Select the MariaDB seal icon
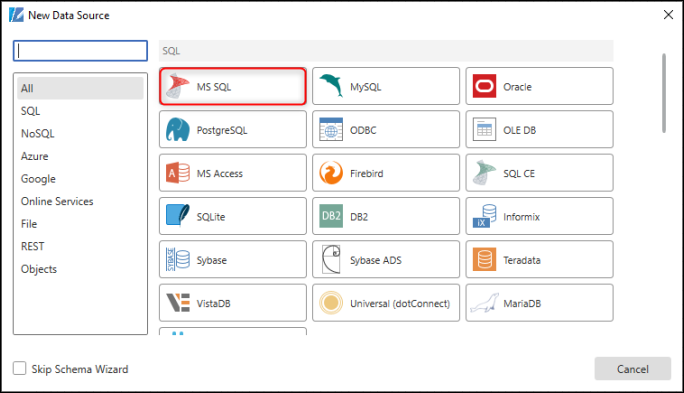Viewport: 684px width, 393px height. pyautogui.click(x=484, y=303)
